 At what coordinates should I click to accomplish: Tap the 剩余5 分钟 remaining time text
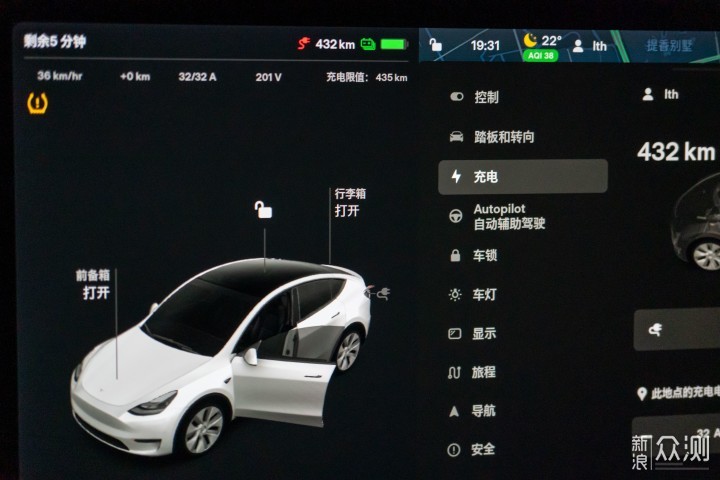(55, 41)
